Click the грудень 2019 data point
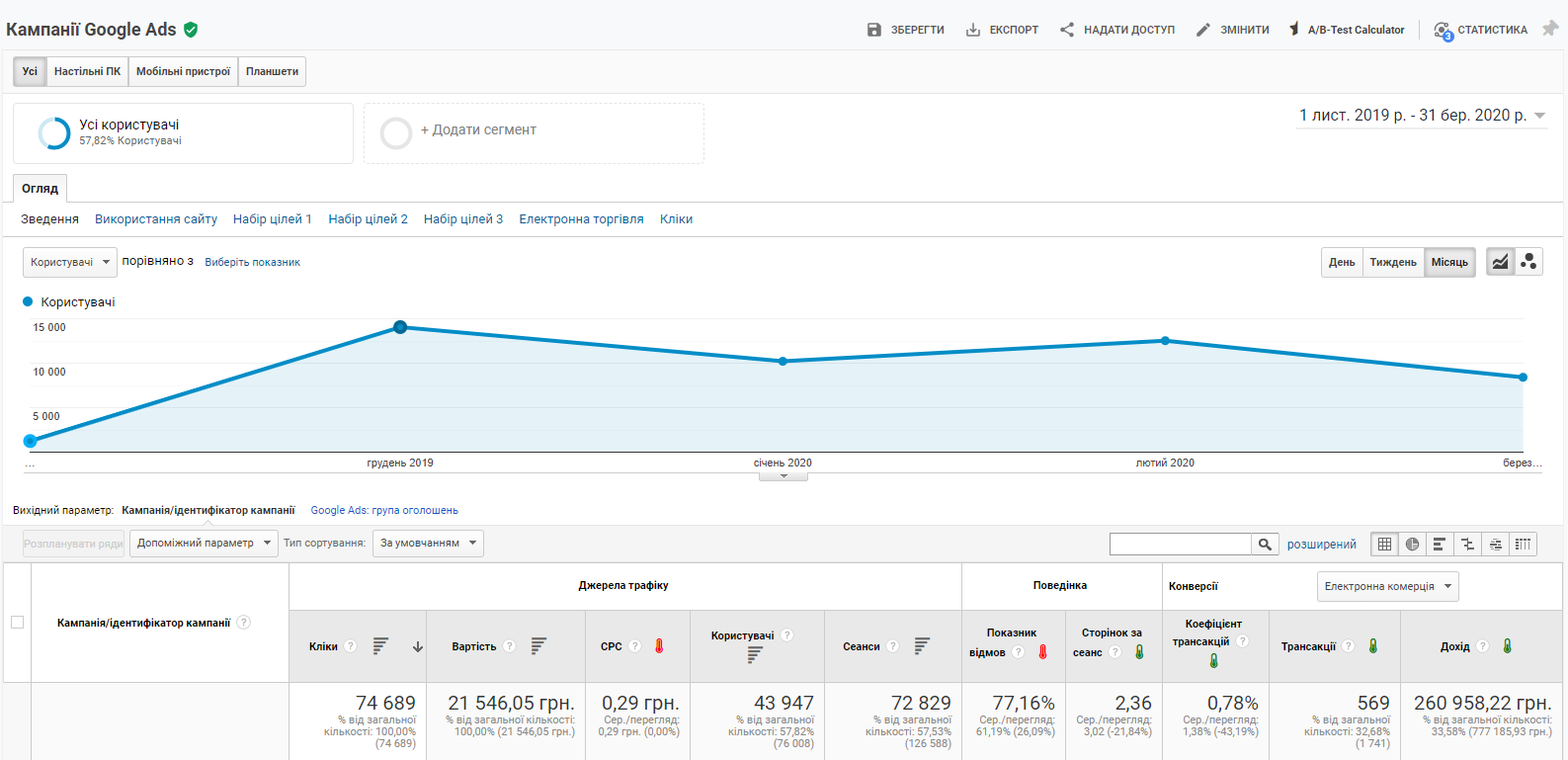This screenshot has width=1568, height=760. coord(400,327)
